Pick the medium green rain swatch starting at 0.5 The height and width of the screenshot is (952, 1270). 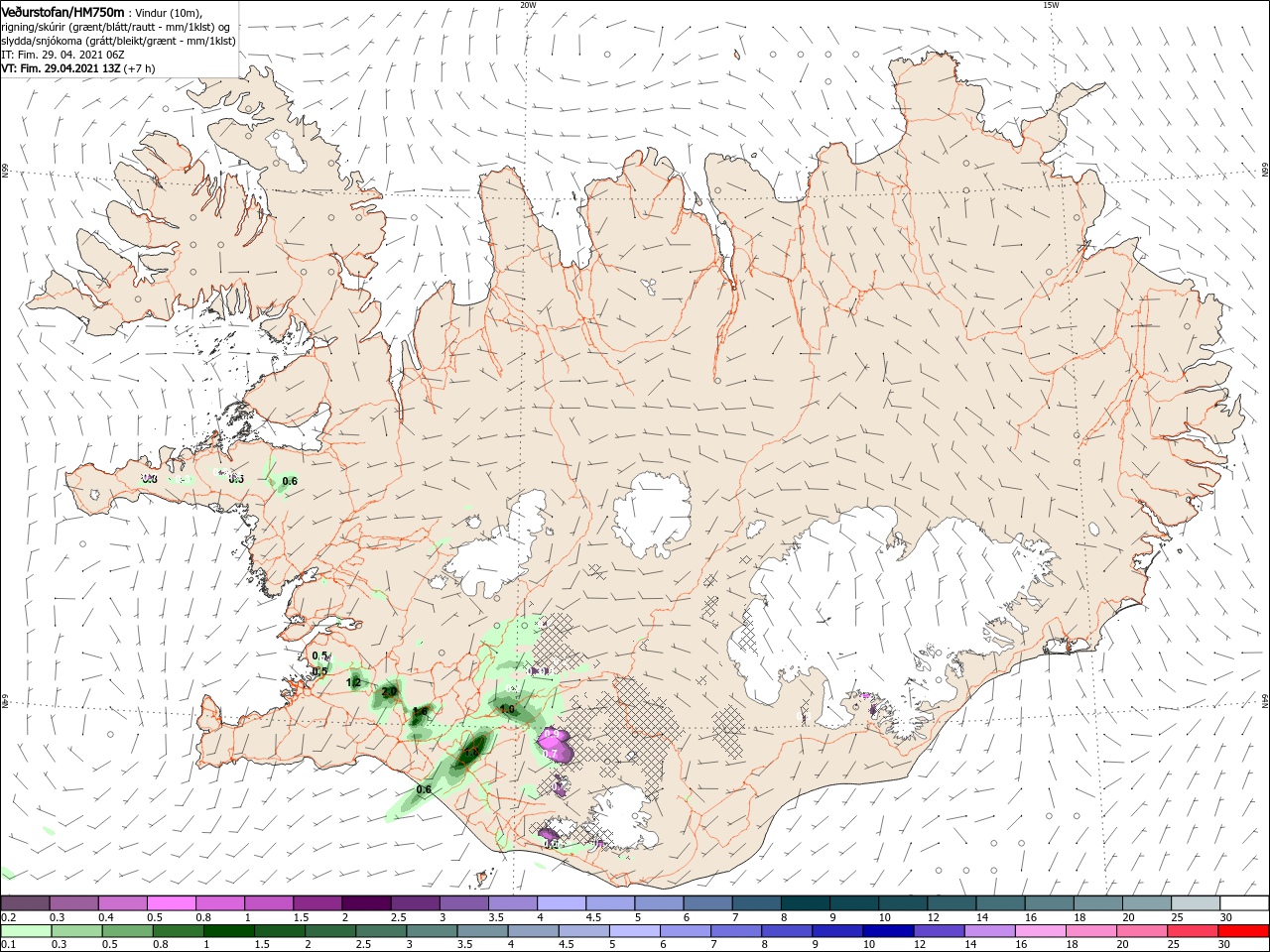click(127, 931)
